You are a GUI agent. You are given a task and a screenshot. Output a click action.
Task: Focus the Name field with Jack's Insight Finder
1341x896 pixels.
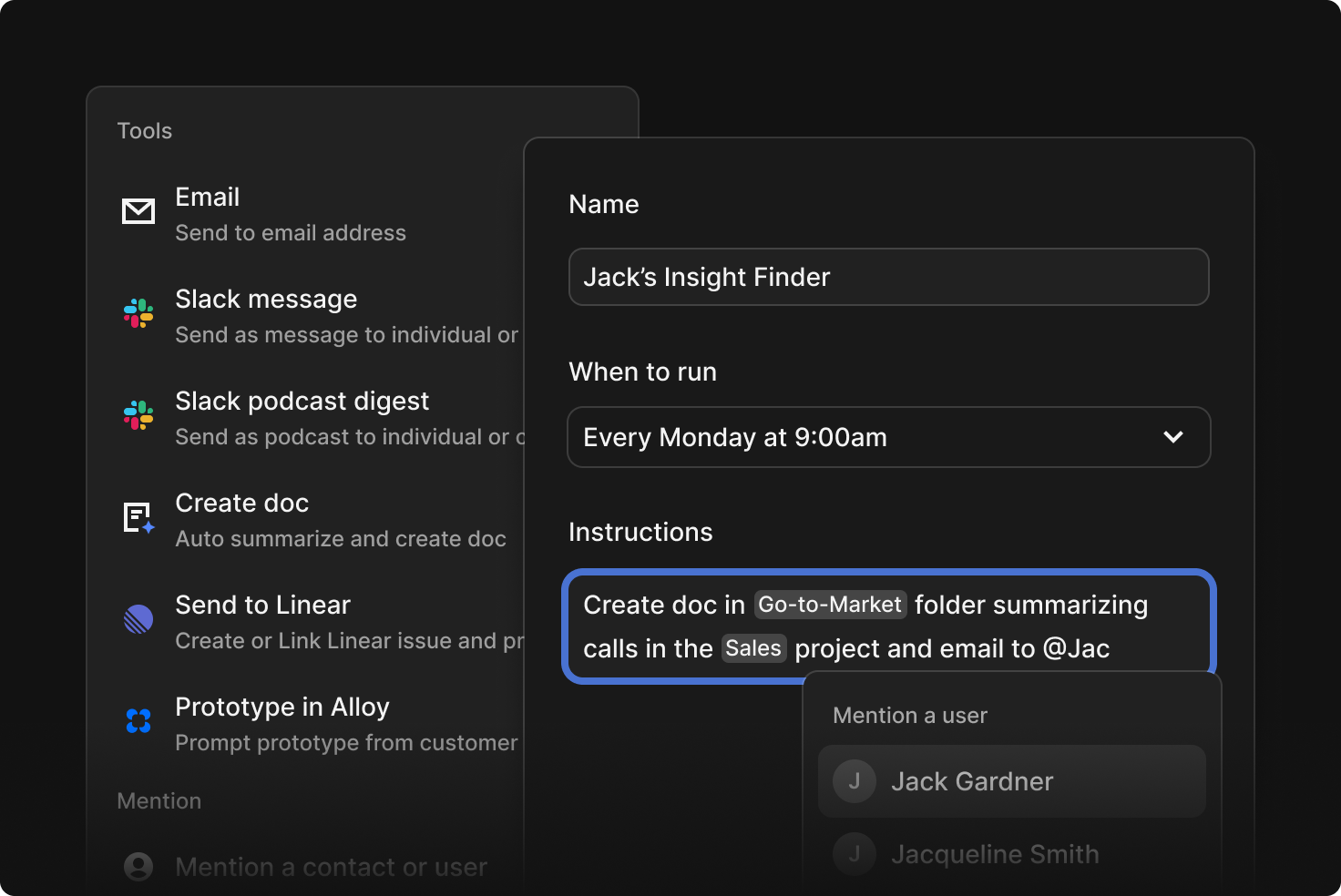click(x=888, y=277)
